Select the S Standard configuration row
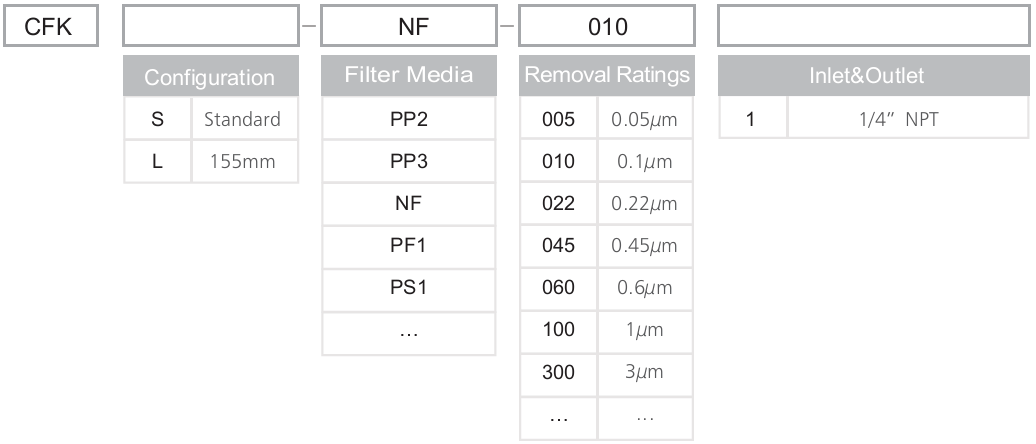 (x=210, y=121)
